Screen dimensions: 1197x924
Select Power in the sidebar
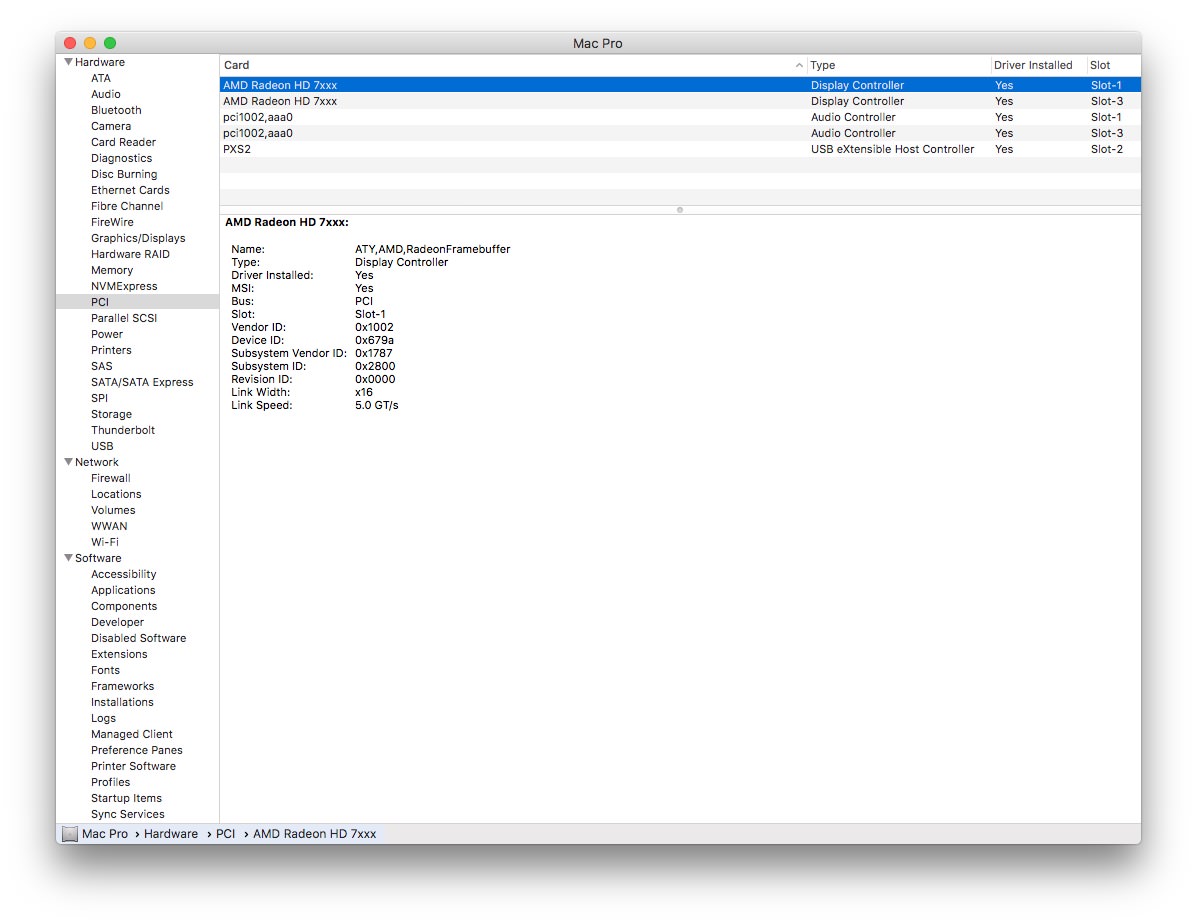(107, 334)
